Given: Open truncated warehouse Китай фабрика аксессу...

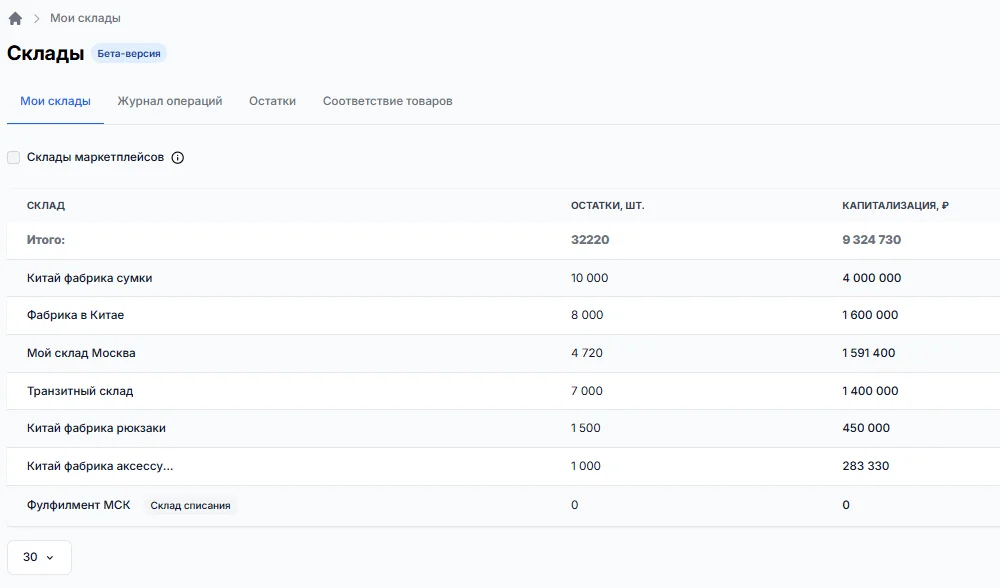Looking at the screenshot, I should coord(100,466).
